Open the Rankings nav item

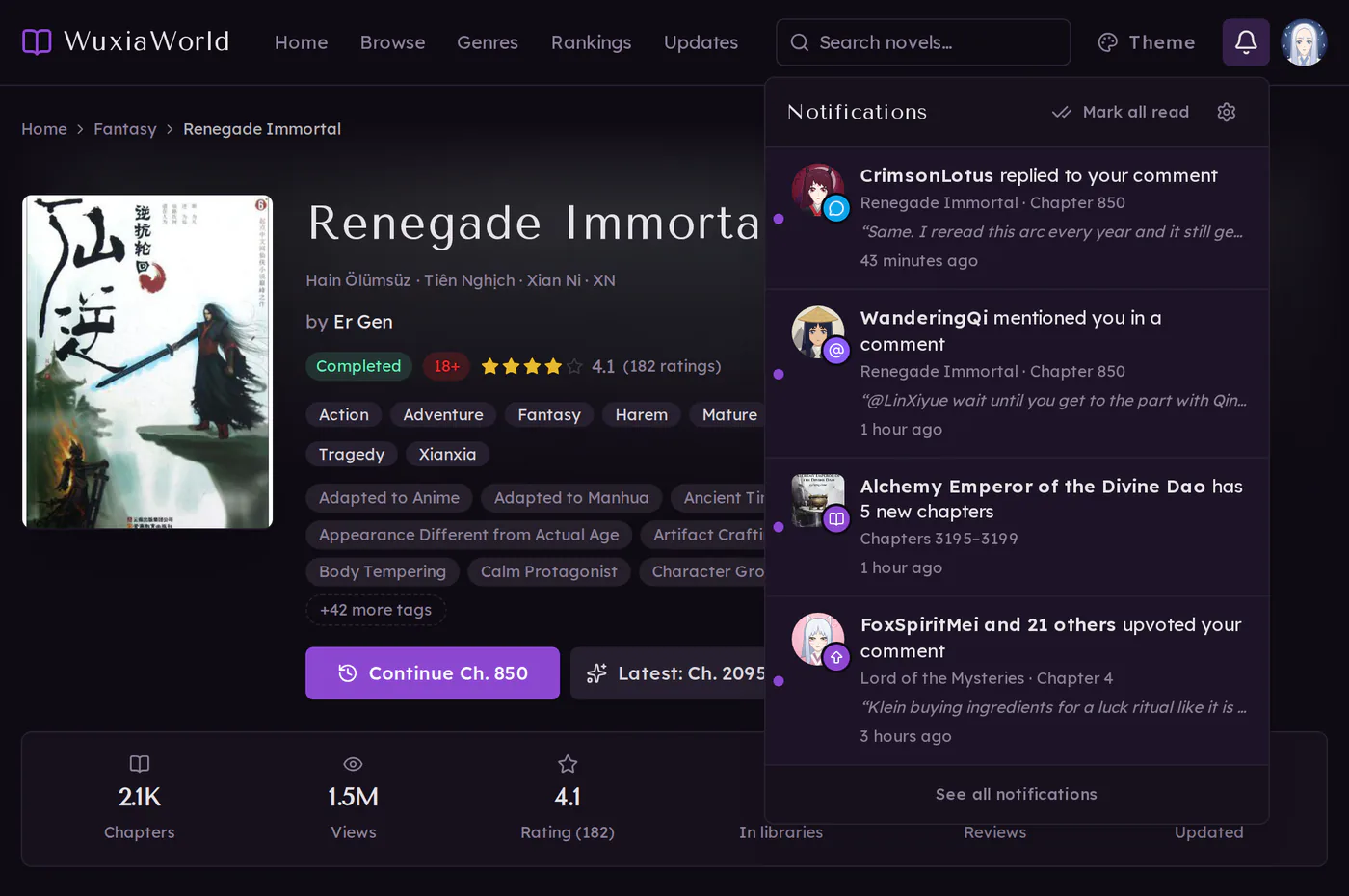(x=592, y=42)
